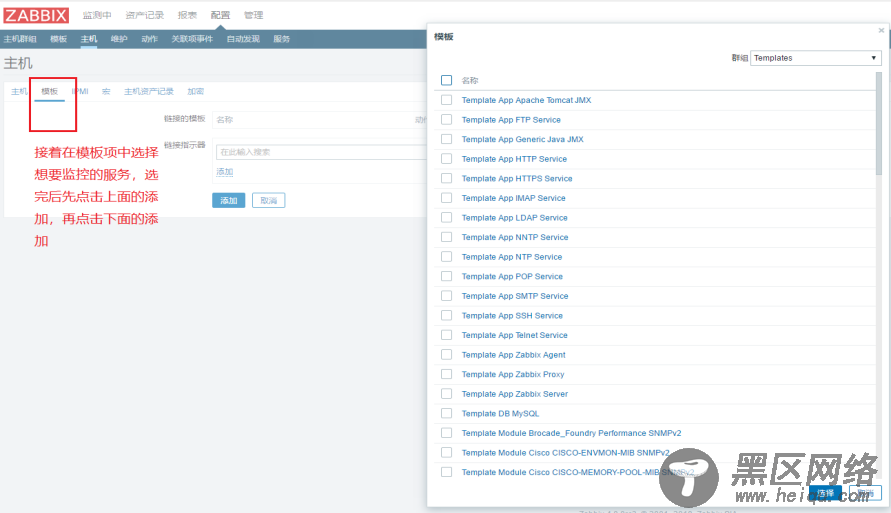Check Template App NTP Service box
The image size is (891, 513).
447,257
